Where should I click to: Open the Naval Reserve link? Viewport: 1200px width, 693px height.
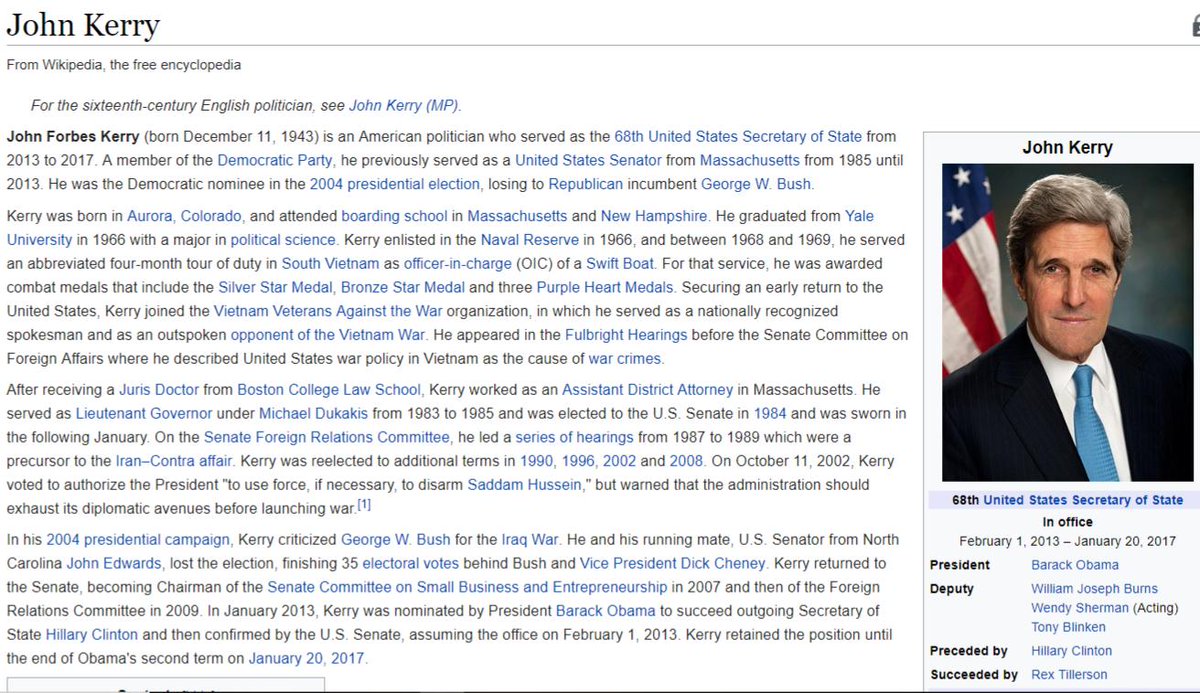pos(529,240)
